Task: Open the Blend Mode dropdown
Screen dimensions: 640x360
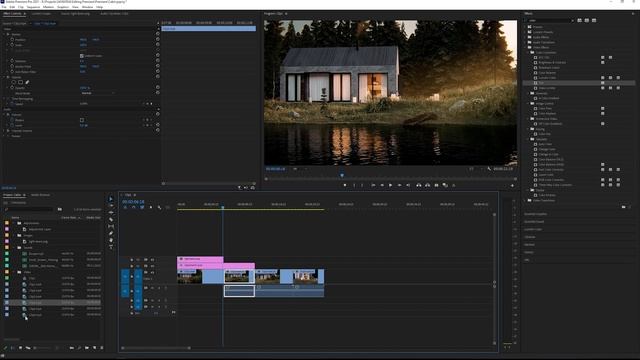Action: coord(98,93)
